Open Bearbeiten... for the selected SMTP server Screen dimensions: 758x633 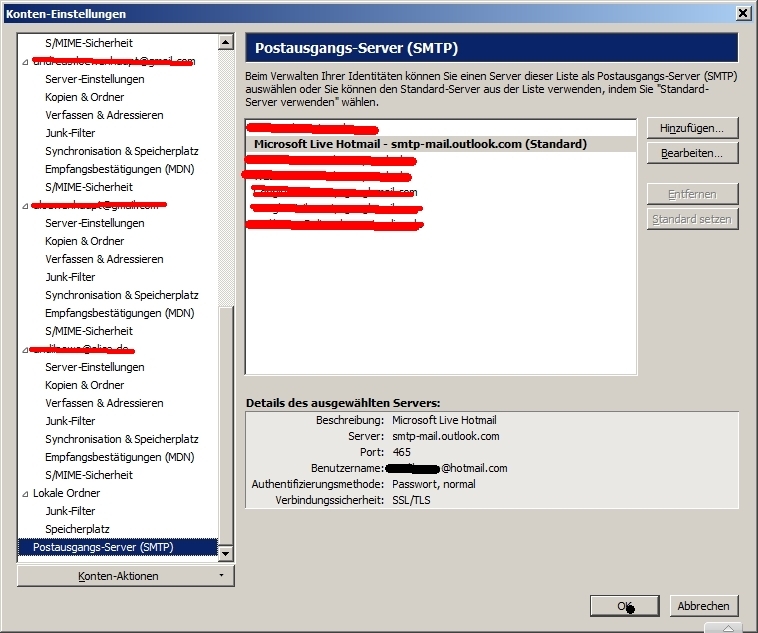[x=692, y=153]
